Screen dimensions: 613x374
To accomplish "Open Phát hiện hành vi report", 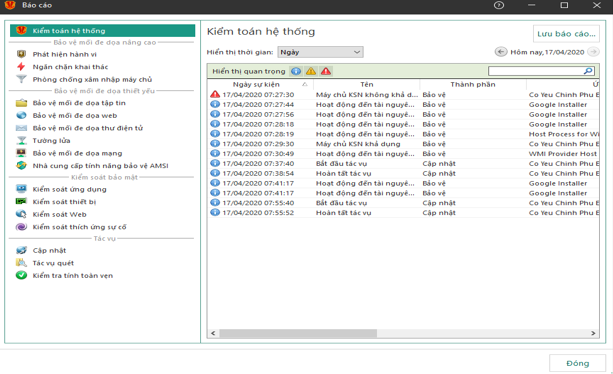I will click(x=65, y=54).
